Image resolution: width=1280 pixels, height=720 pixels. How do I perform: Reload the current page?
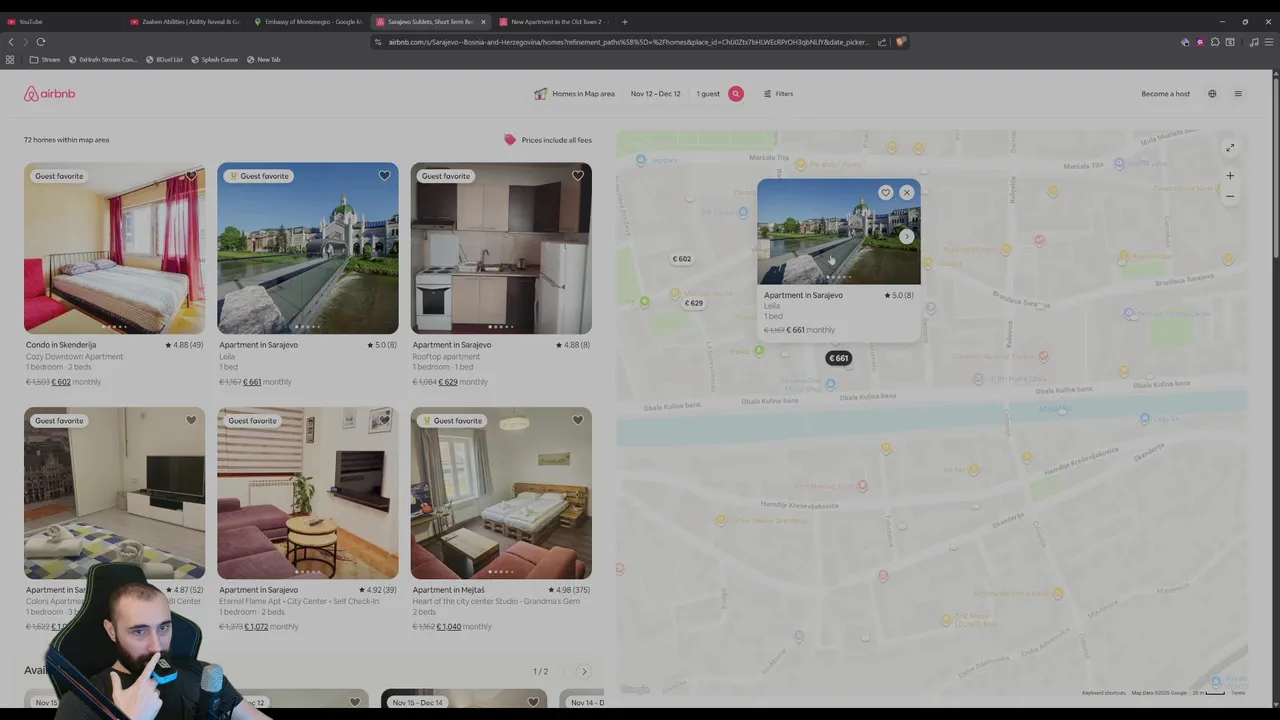click(x=41, y=42)
